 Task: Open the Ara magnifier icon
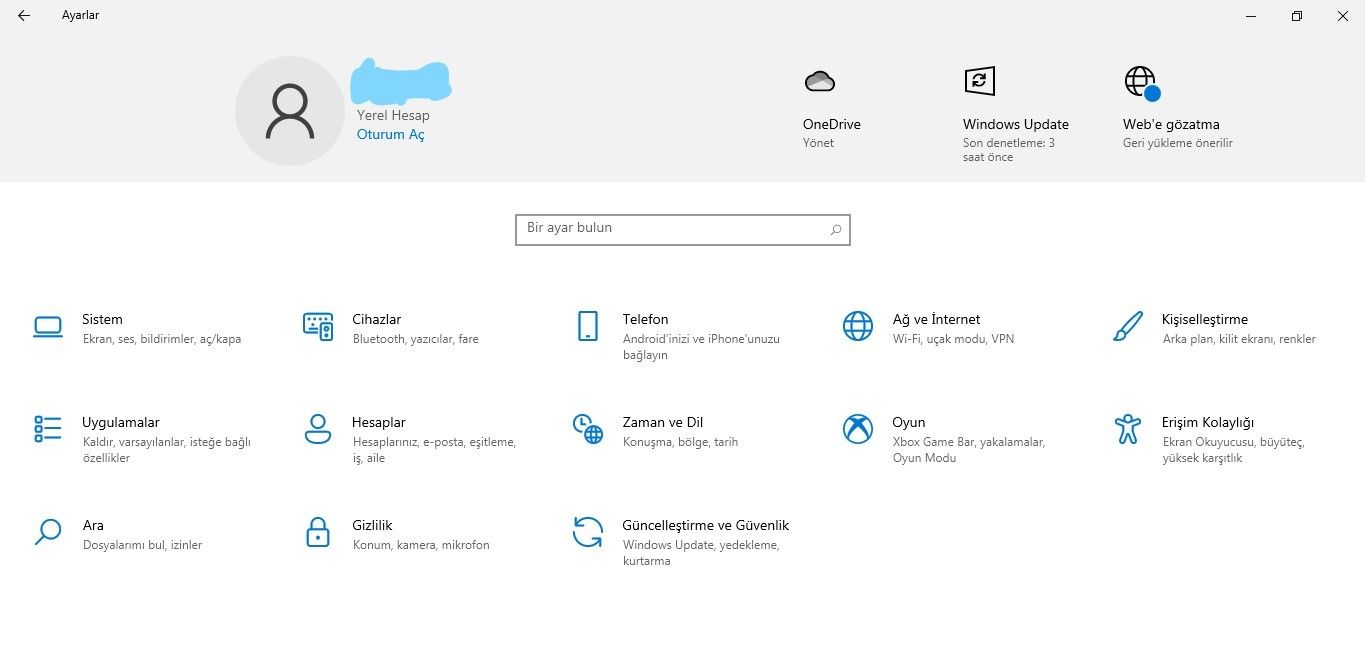pyautogui.click(x=47, y=532)
